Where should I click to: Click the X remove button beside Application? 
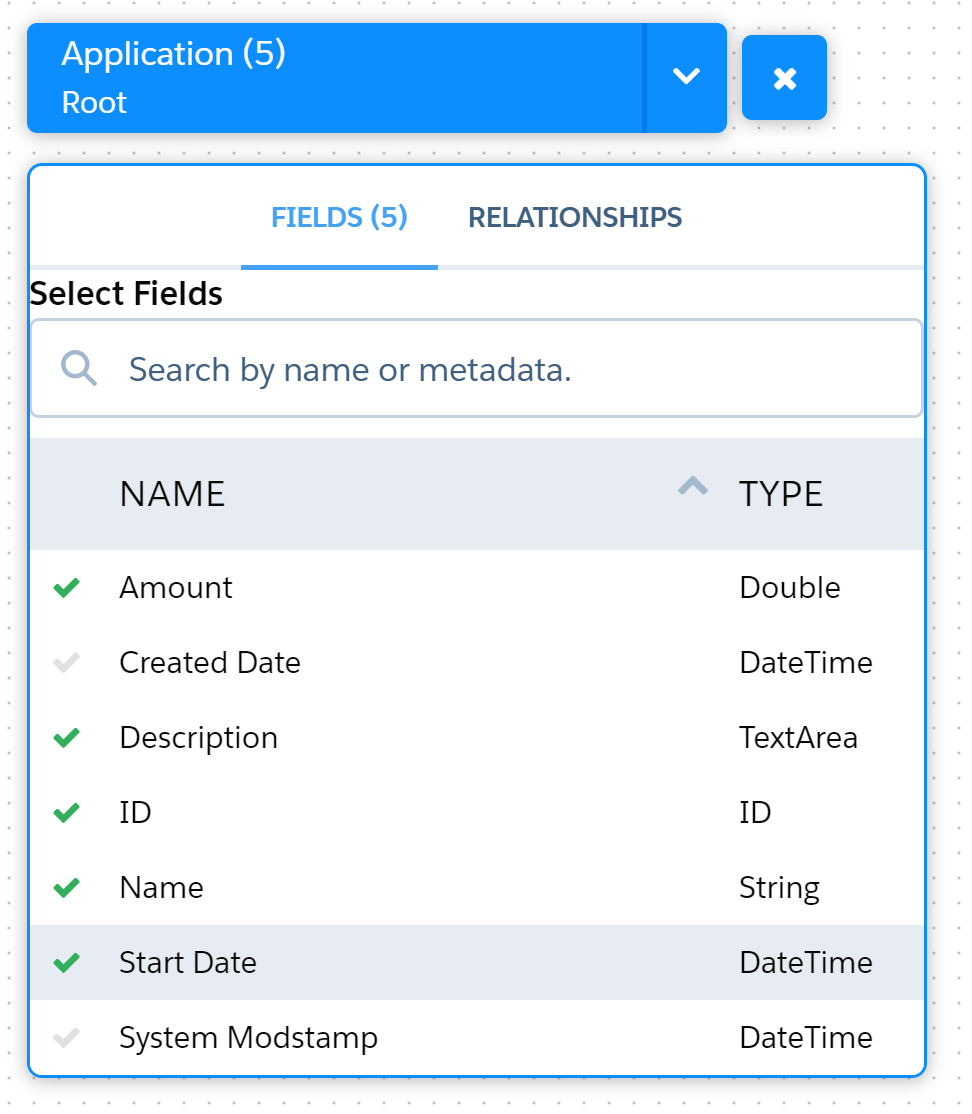click(784, 77)
